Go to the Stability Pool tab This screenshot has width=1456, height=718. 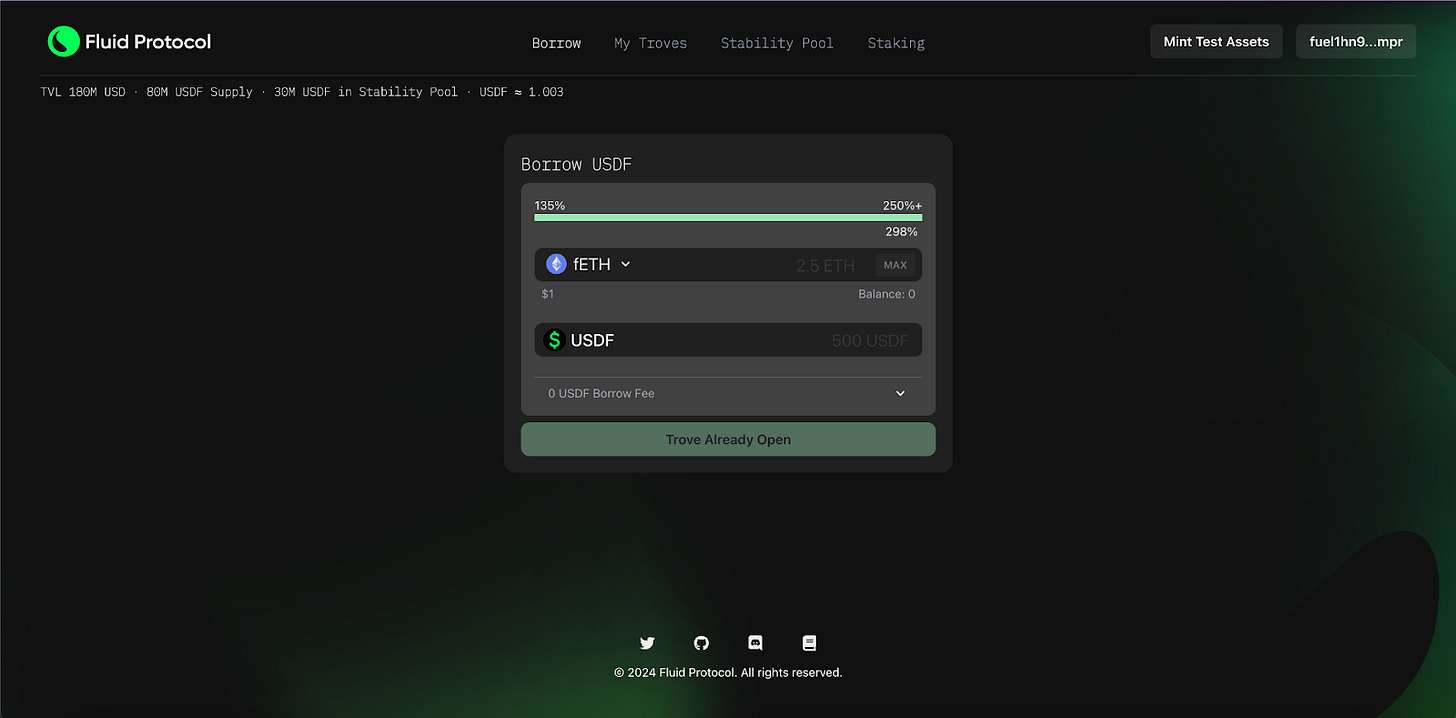[x=777, y=43]
